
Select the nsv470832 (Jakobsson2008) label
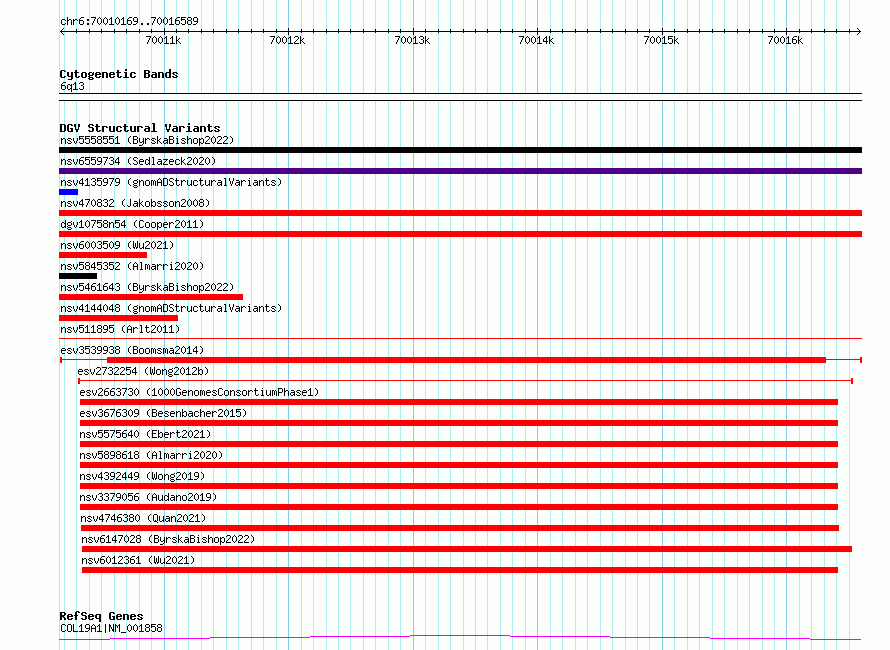[x=135, y=203]
